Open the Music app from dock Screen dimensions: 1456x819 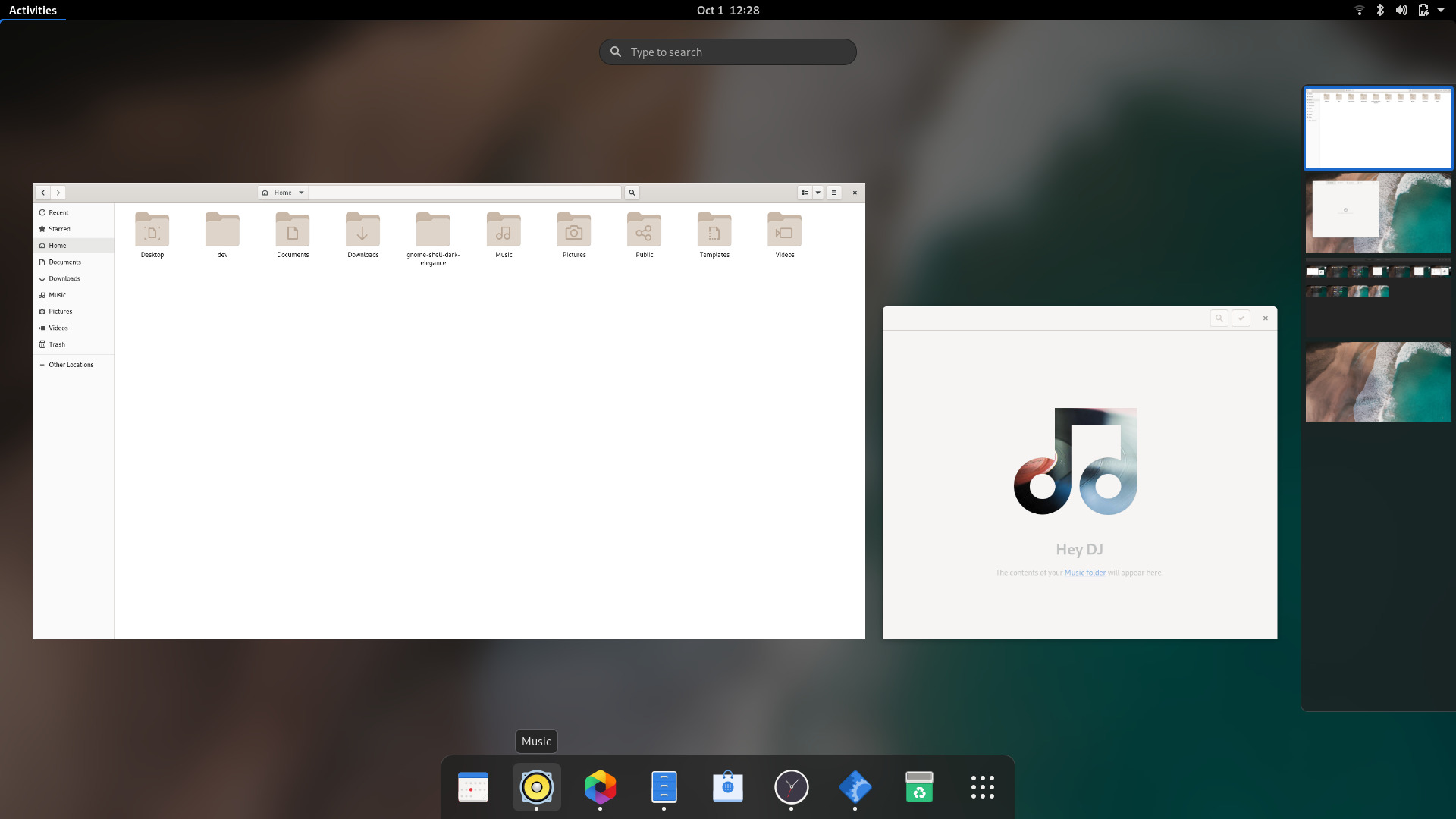(536, 787)
